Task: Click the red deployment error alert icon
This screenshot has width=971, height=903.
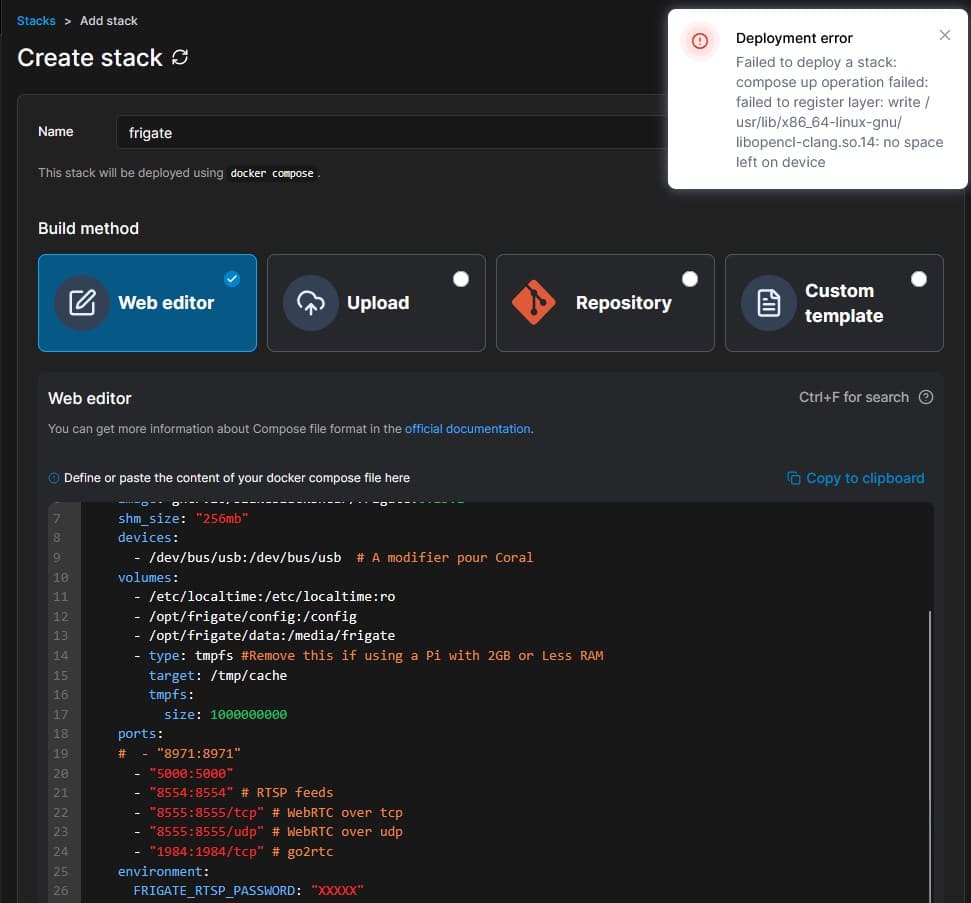Action: point(700,41)
